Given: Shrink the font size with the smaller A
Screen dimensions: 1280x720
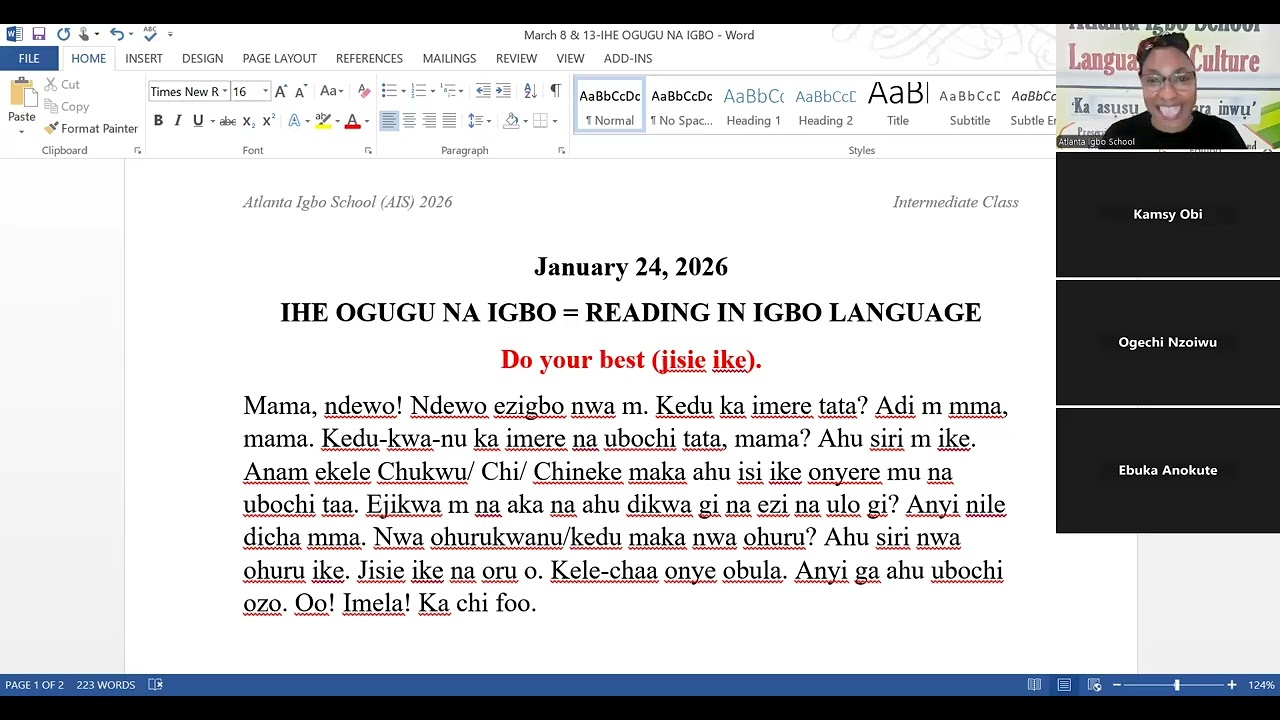Looking at the screenshot, I should (x=300, y=91).
